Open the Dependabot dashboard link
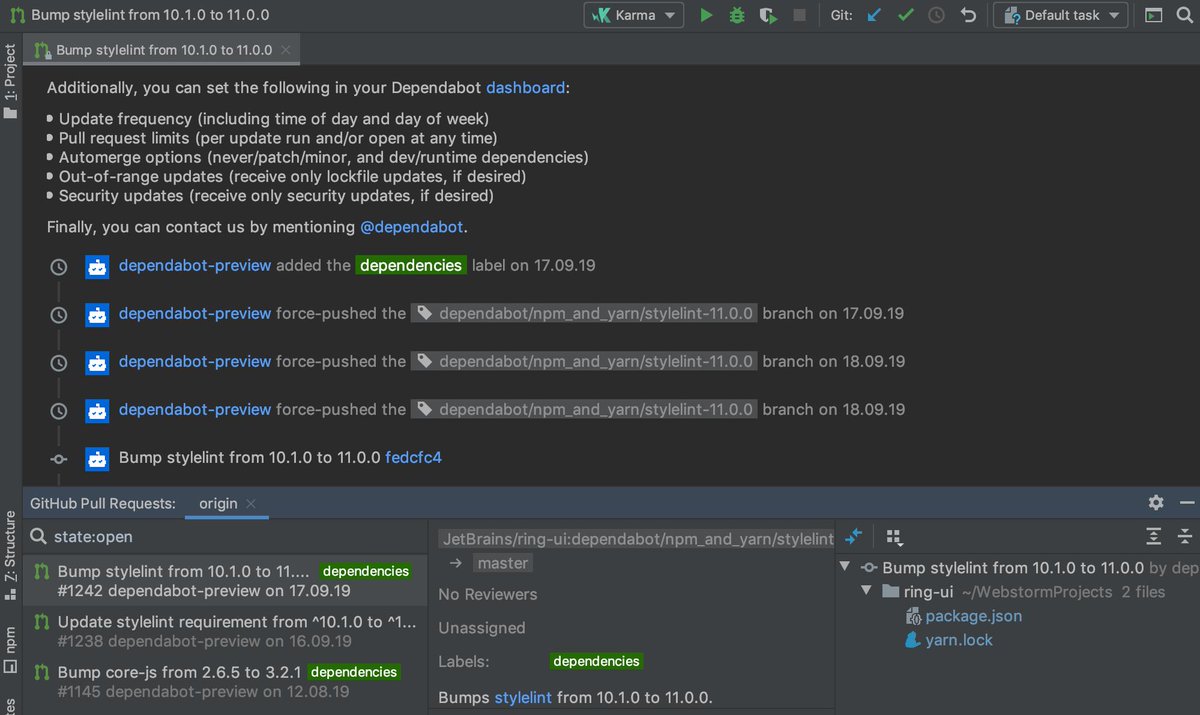1200x715 pixels. coord(526,88)
